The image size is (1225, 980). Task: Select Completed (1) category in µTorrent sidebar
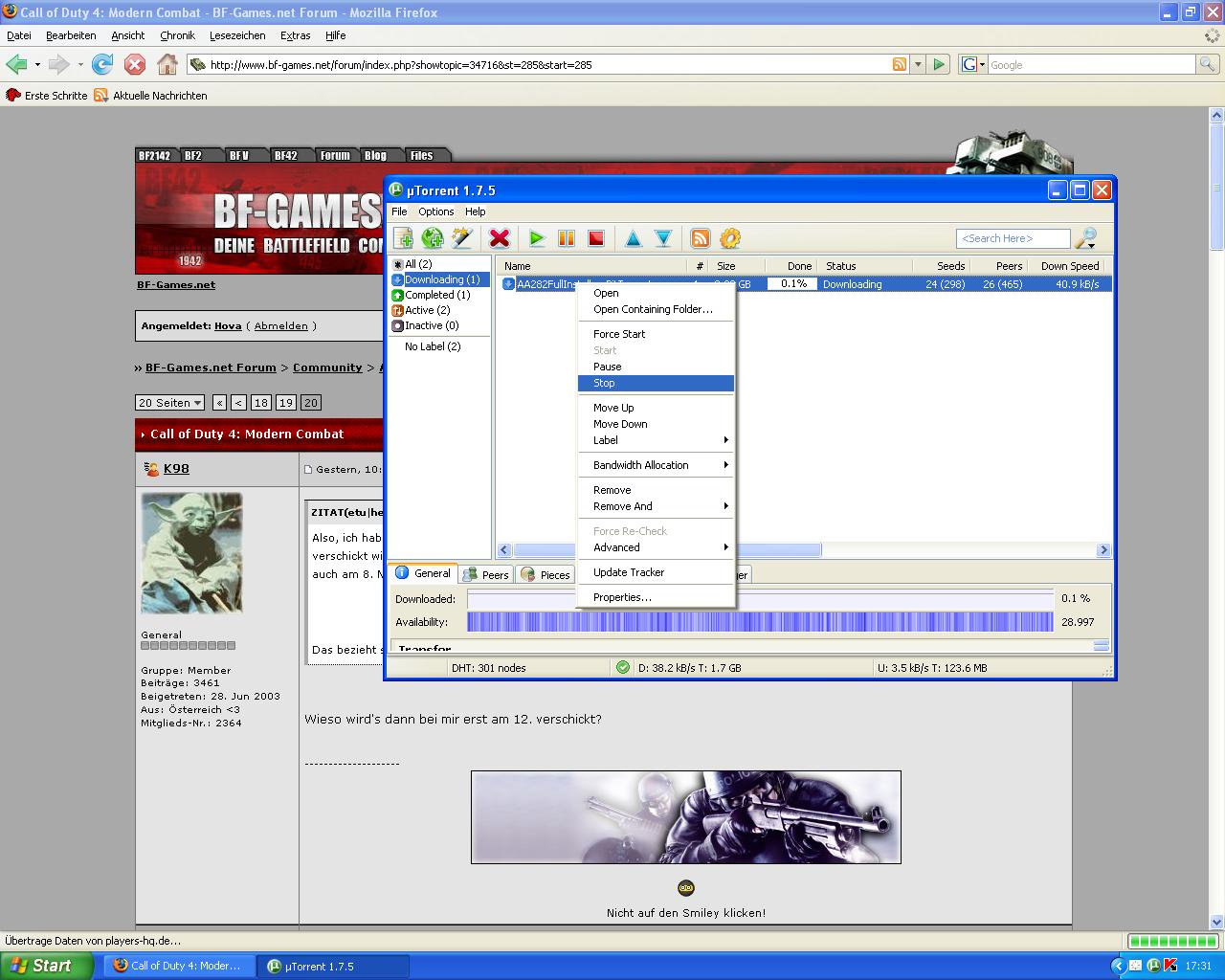pos(436,295)
